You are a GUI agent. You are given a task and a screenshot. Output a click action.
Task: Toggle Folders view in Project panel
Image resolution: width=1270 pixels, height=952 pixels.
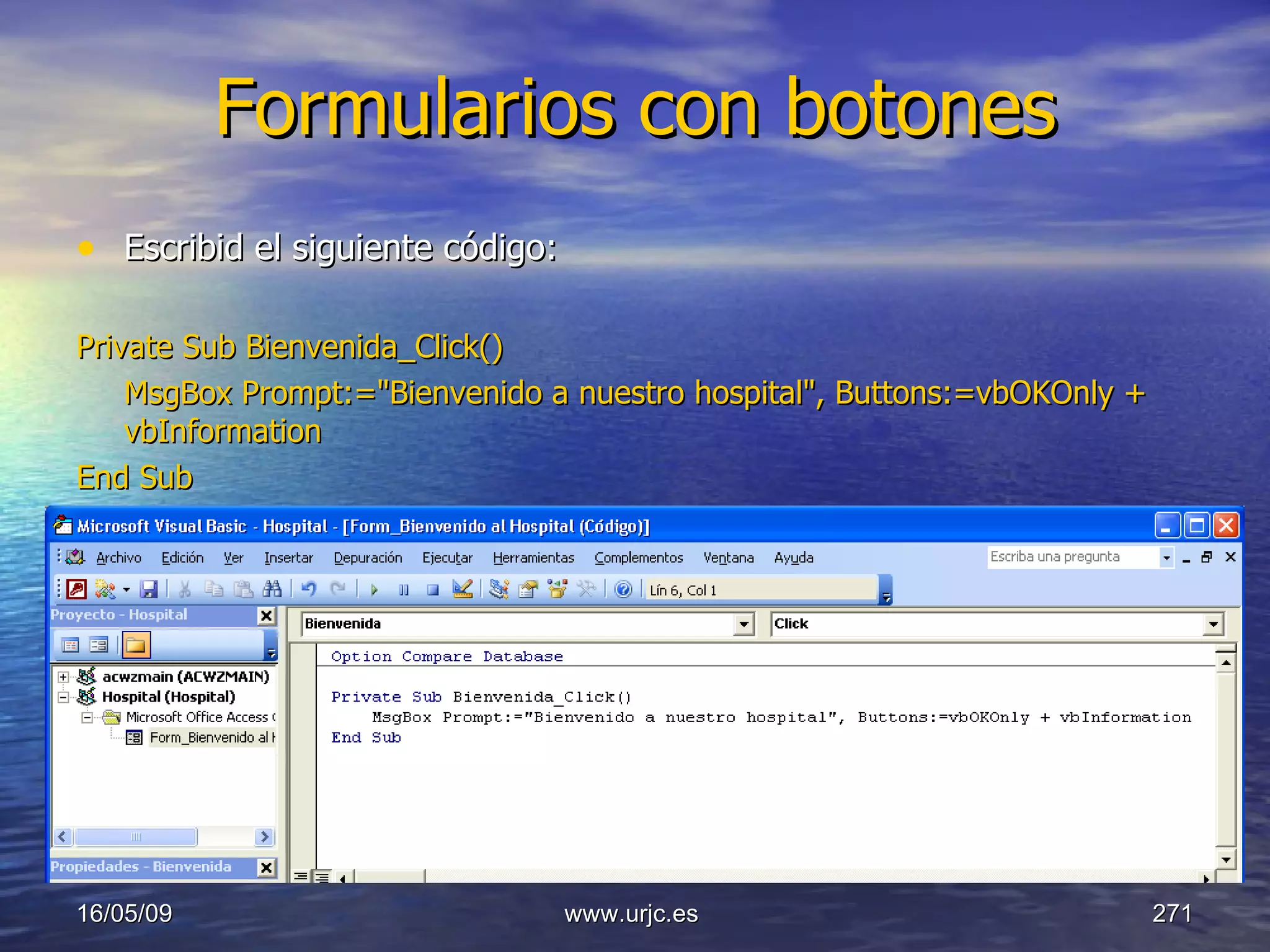tap(136, 645)
